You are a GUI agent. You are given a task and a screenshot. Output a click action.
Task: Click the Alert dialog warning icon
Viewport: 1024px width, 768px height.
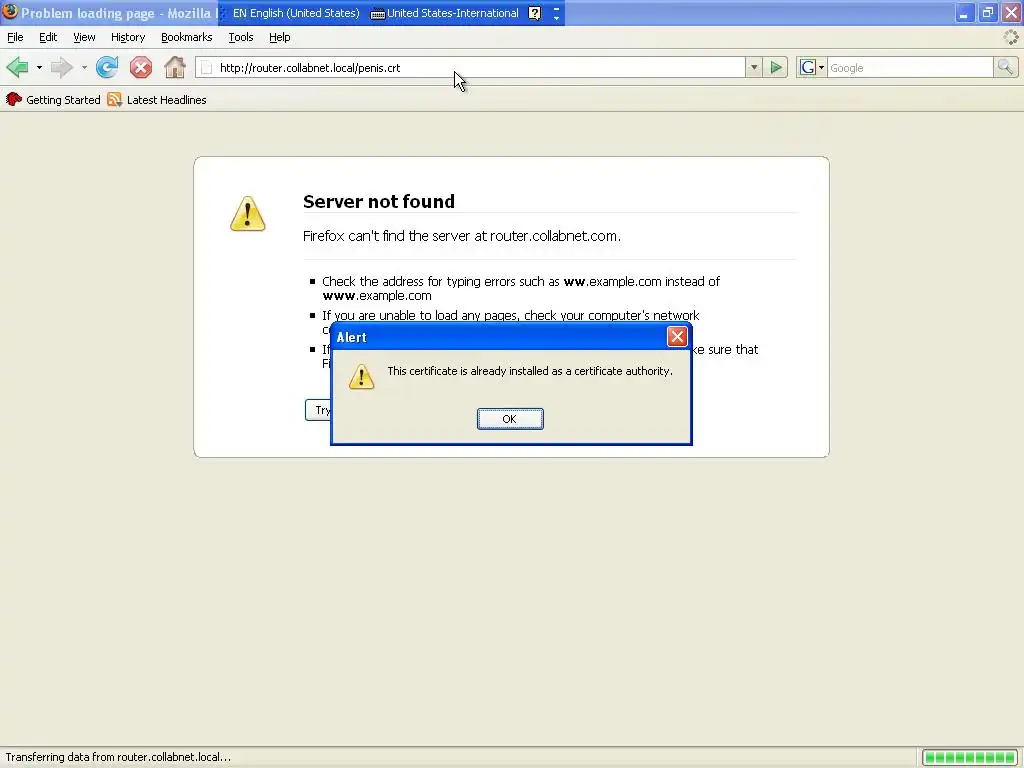[x=361, y=377]
